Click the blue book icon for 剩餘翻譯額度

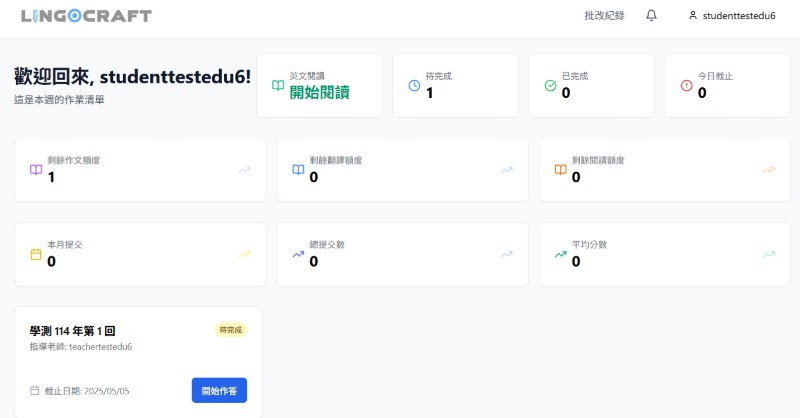click(298, 170)
